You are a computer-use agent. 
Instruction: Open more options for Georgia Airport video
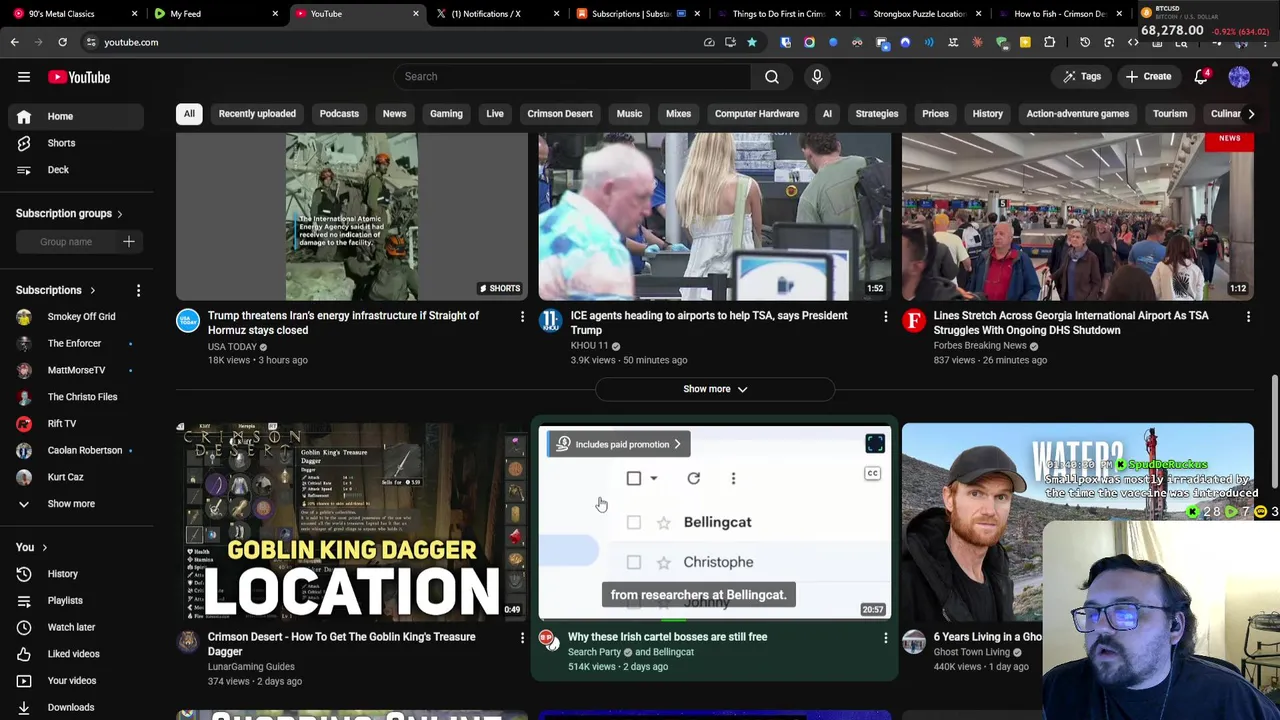[1248, 317]
